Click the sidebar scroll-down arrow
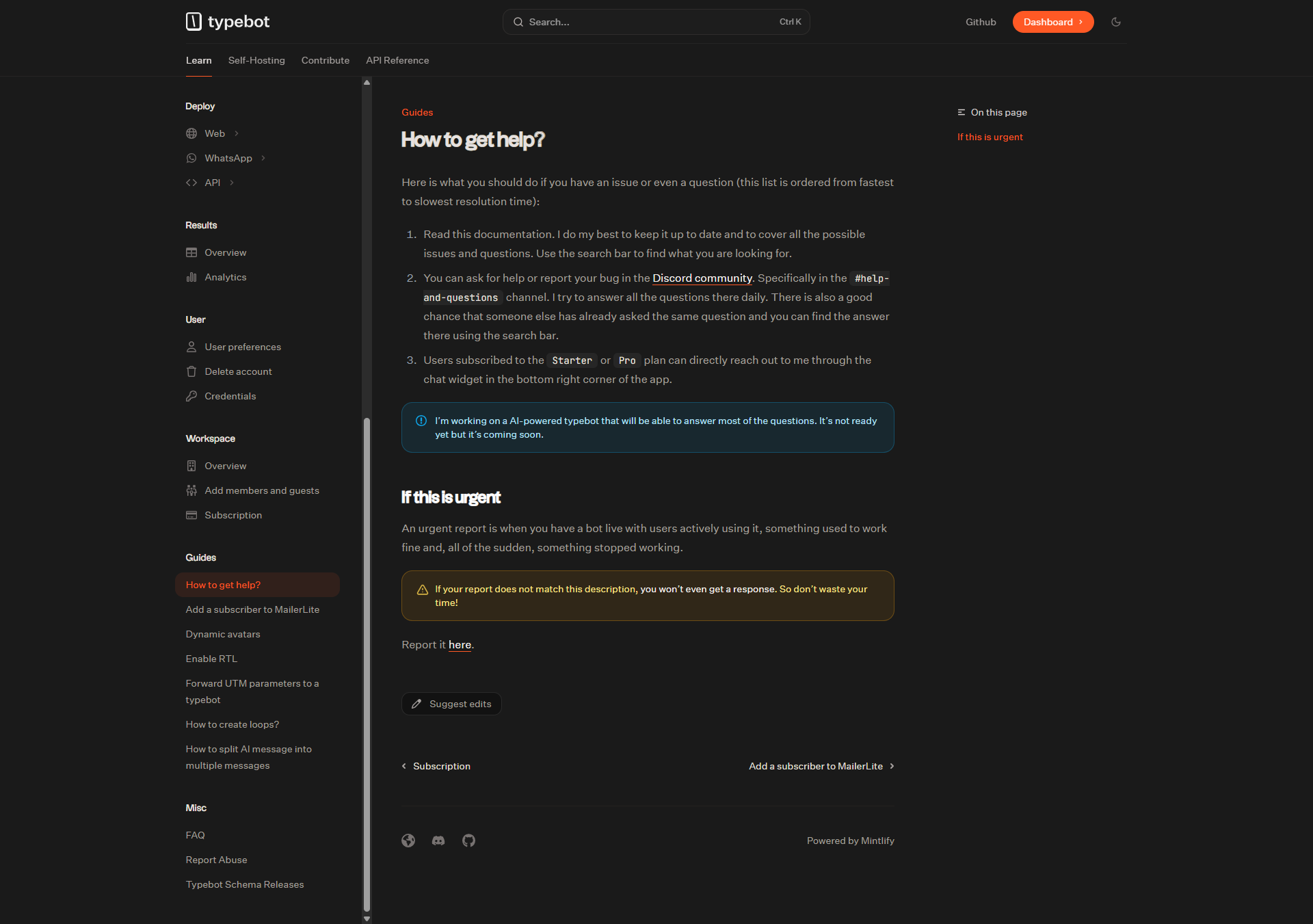 click(x=367, y=919)
